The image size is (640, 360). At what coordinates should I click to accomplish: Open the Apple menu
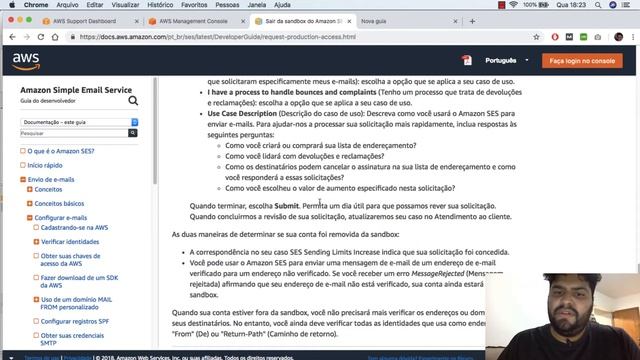pos(12,5)
